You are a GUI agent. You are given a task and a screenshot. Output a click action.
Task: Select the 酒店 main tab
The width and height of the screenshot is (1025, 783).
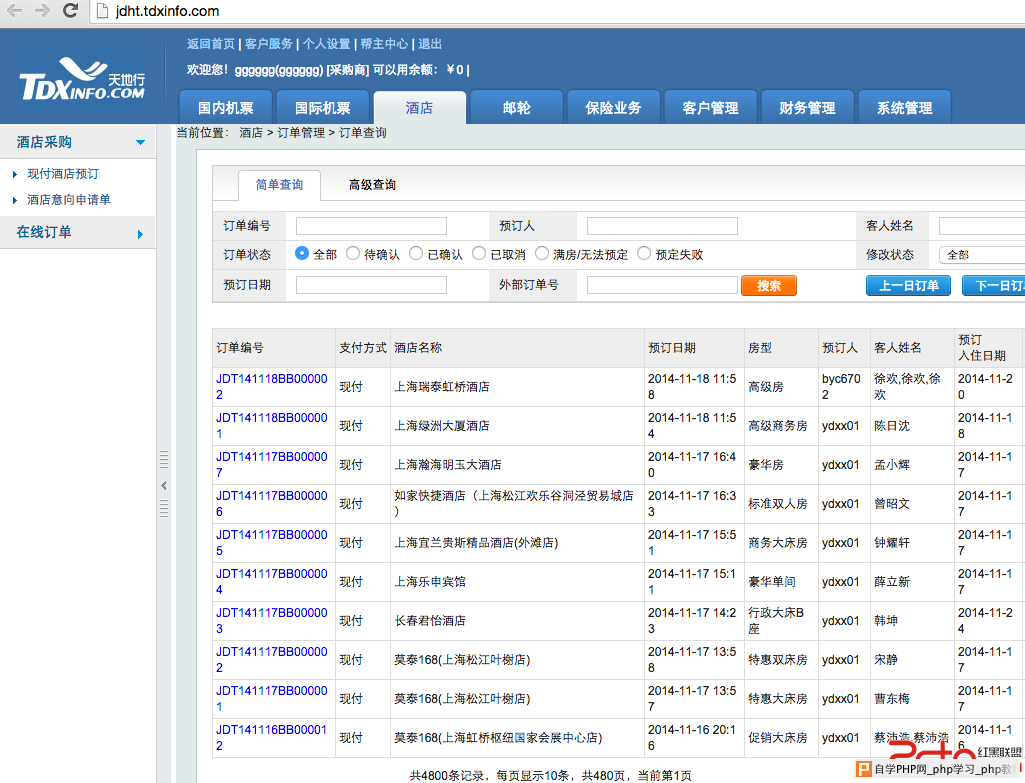(419, 108)
